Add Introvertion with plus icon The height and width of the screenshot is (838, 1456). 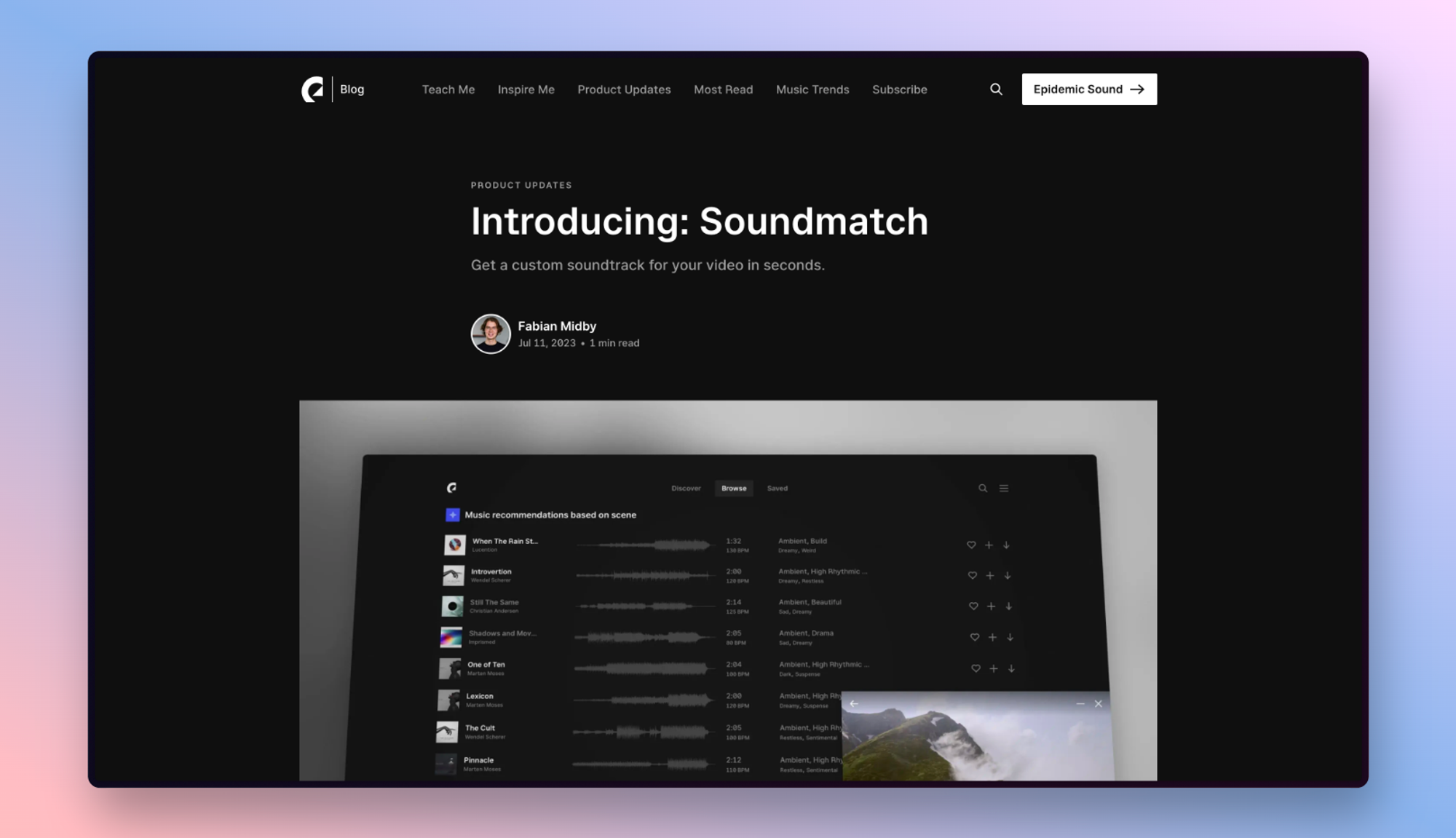[x=990, y=575]
